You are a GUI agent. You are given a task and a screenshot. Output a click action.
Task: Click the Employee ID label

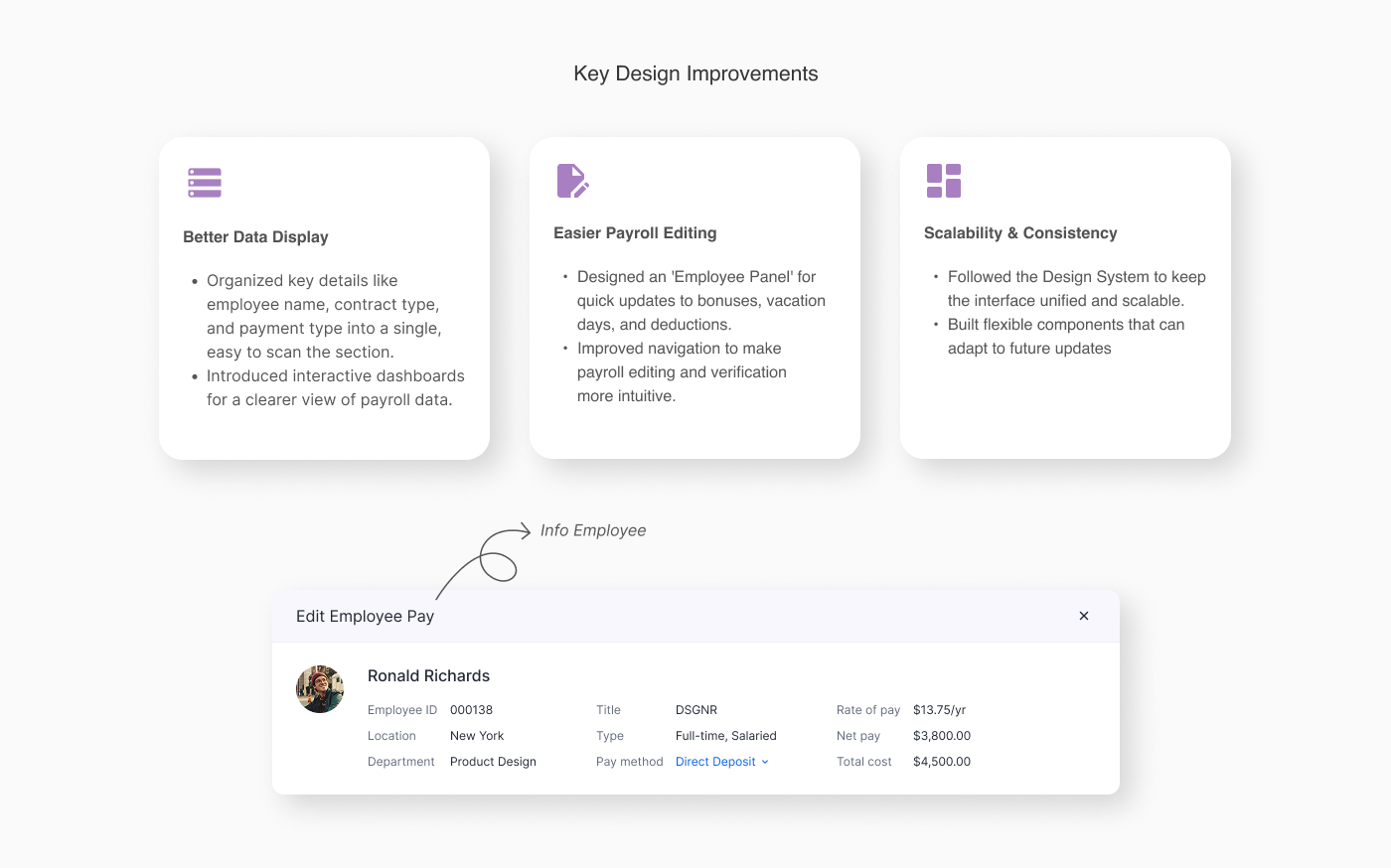coord(402,710)
